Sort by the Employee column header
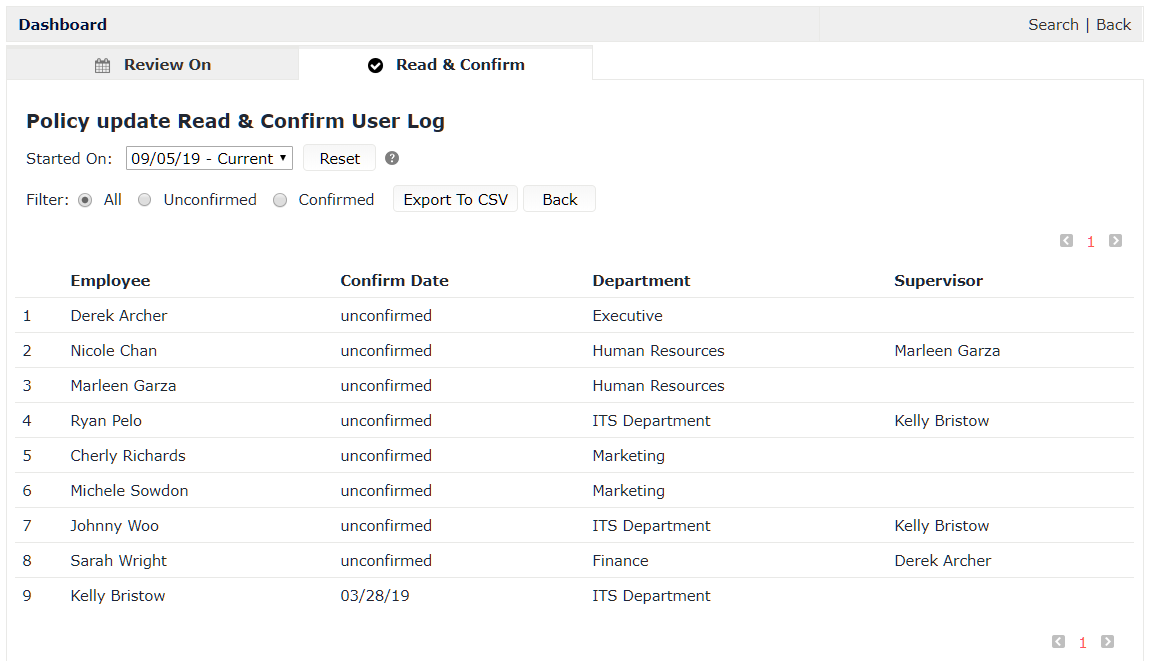The height and width of the screenshot is (661, 1151). point(110,281)
